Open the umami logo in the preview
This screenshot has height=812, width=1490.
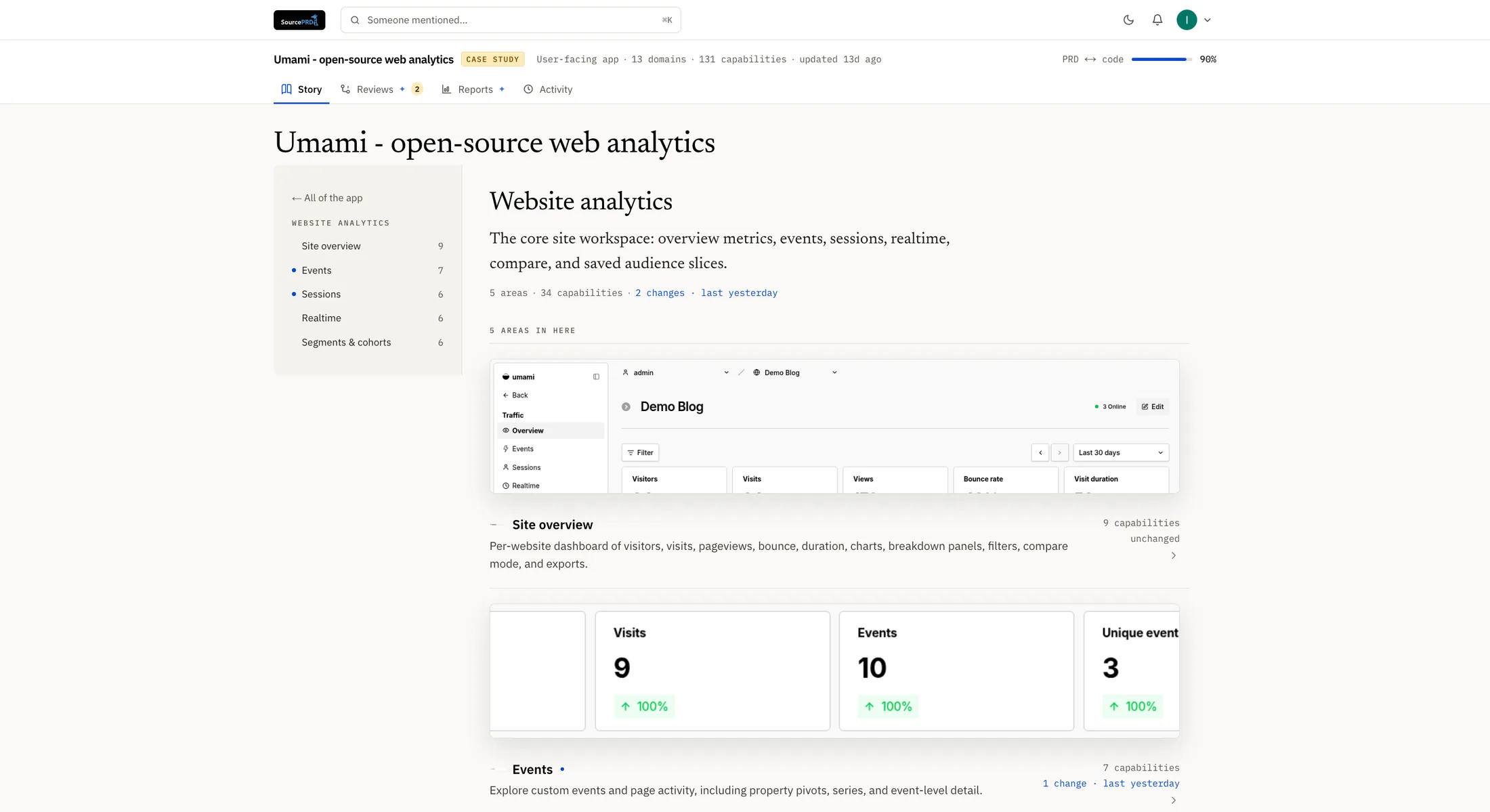pyautogui.click(x=518, y=377)
